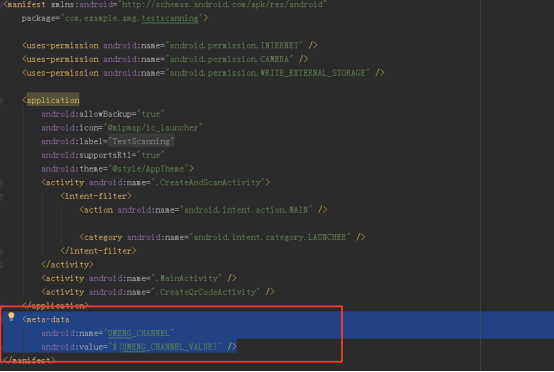Viewport: 554px width, 372px height.
Task: Click the android:allowBackup attribute
Action: point(87,114)
